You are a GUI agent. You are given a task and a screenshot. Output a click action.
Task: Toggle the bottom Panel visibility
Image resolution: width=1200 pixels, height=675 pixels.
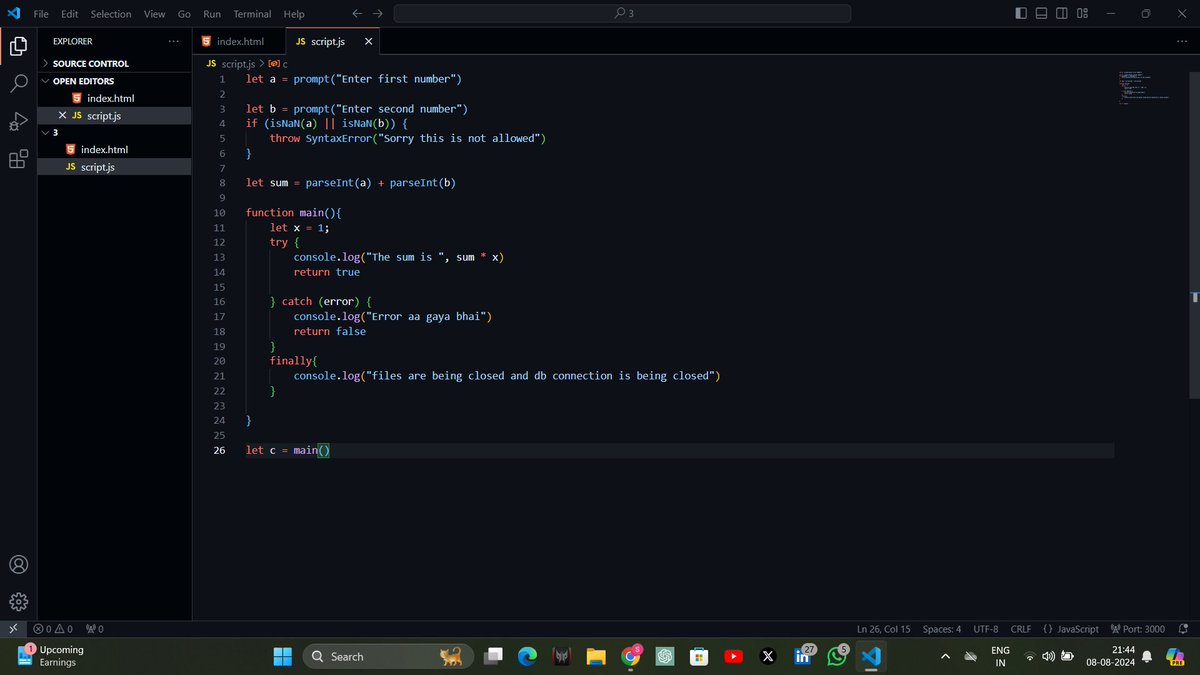coord(1041,14)
